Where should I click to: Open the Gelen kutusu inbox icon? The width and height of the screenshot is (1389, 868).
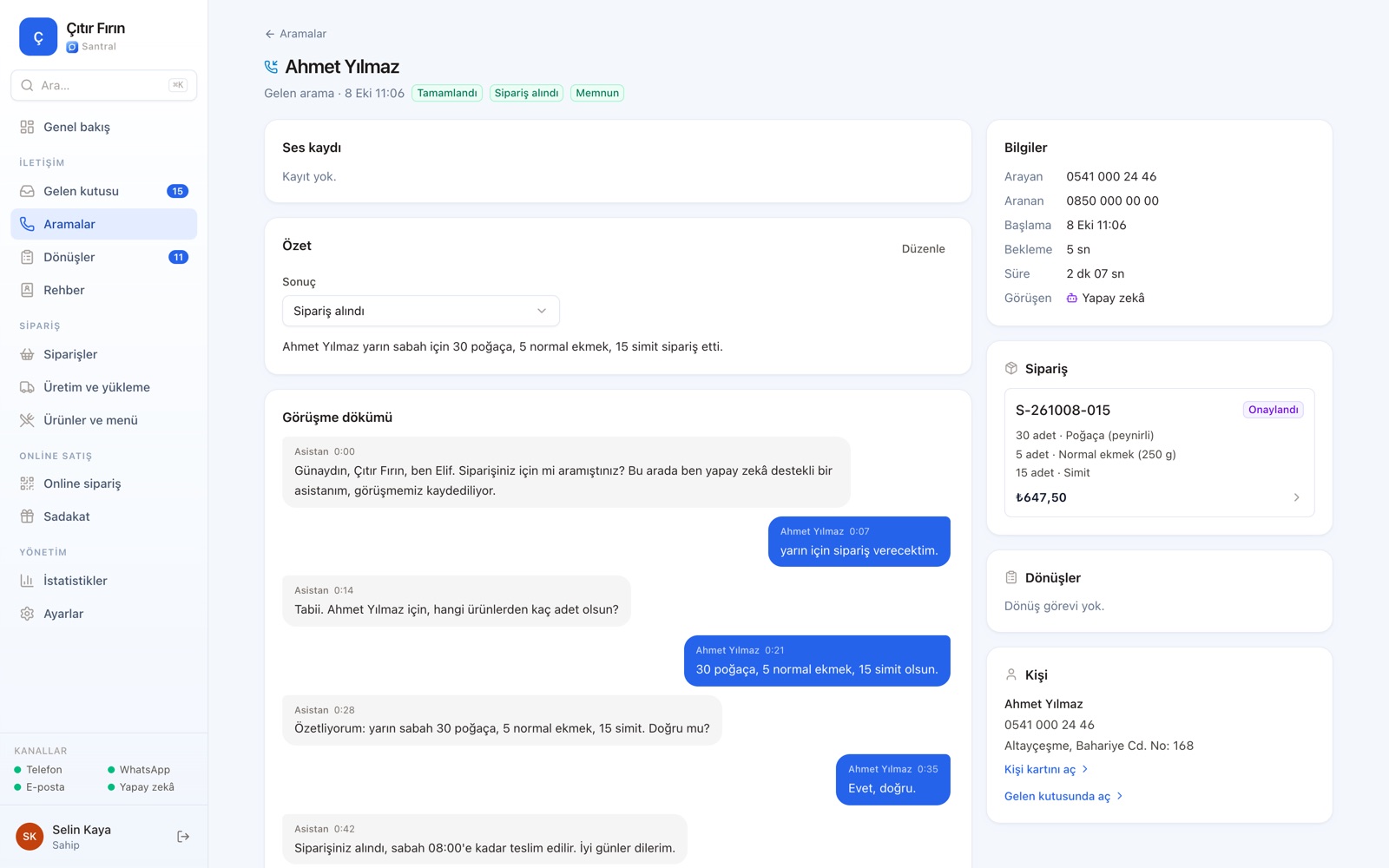[x=27, y=191]
